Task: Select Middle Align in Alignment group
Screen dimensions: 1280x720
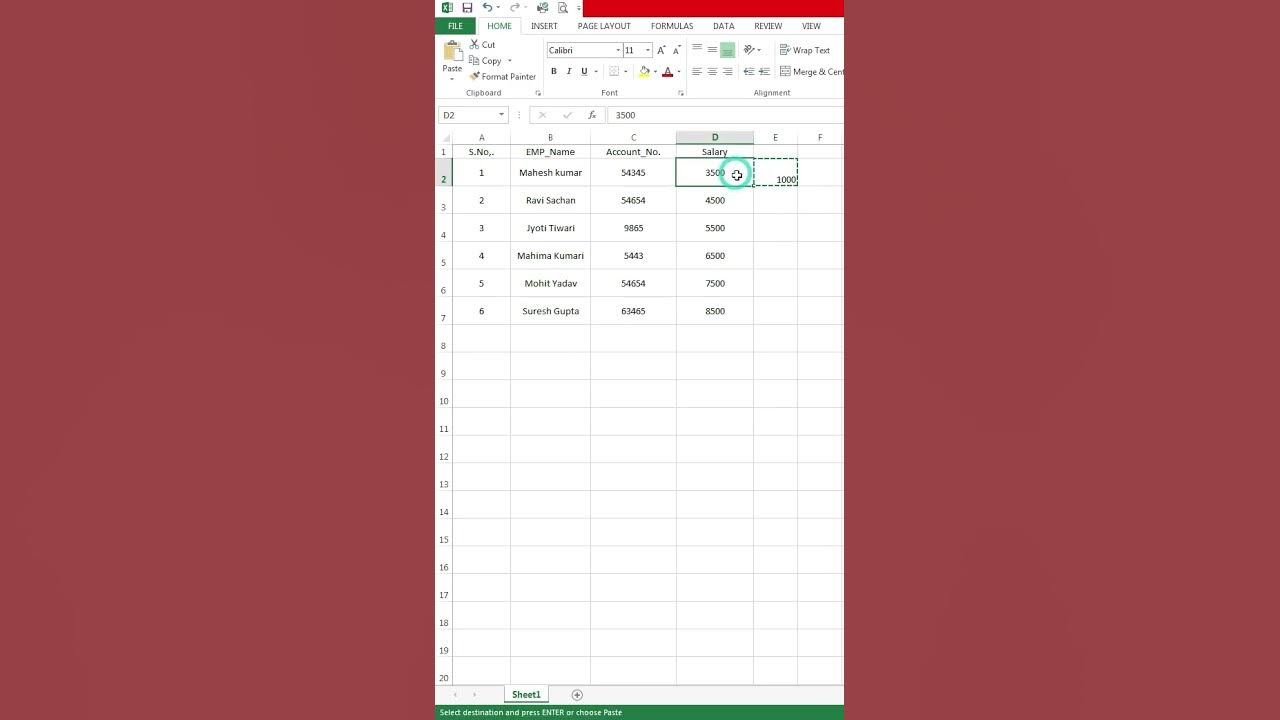Action: pos(712,50)
